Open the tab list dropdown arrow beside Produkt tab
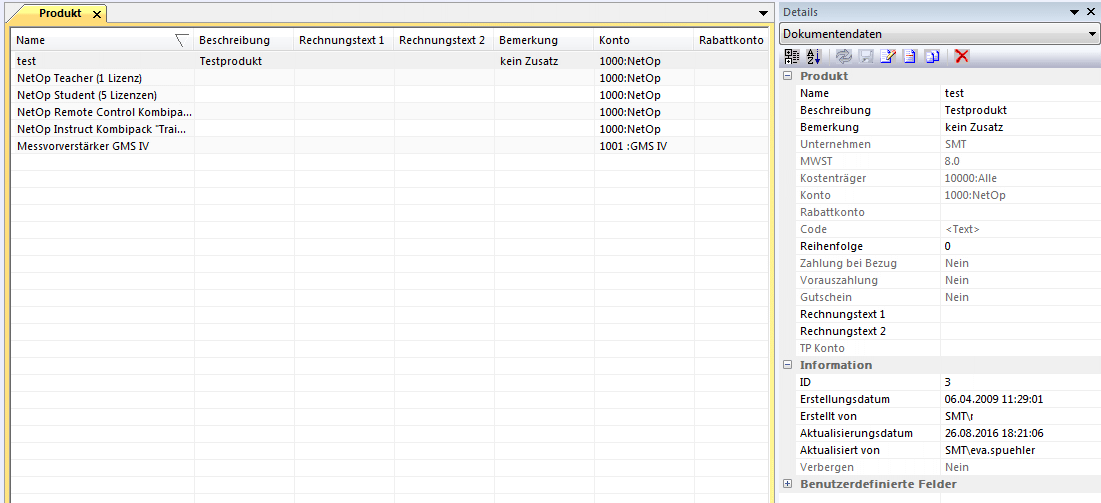The image size is (1101, 503). click(x=764, y=12)
